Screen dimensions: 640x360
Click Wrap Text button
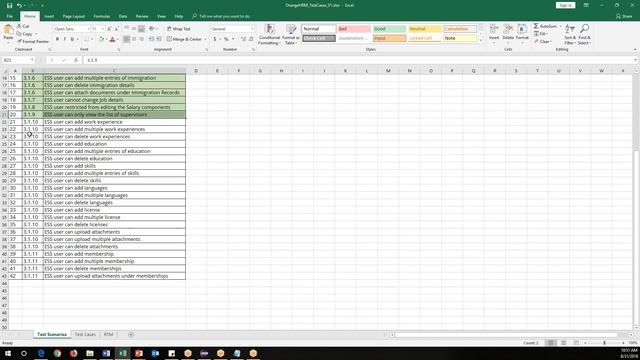(x=179, y=29)
